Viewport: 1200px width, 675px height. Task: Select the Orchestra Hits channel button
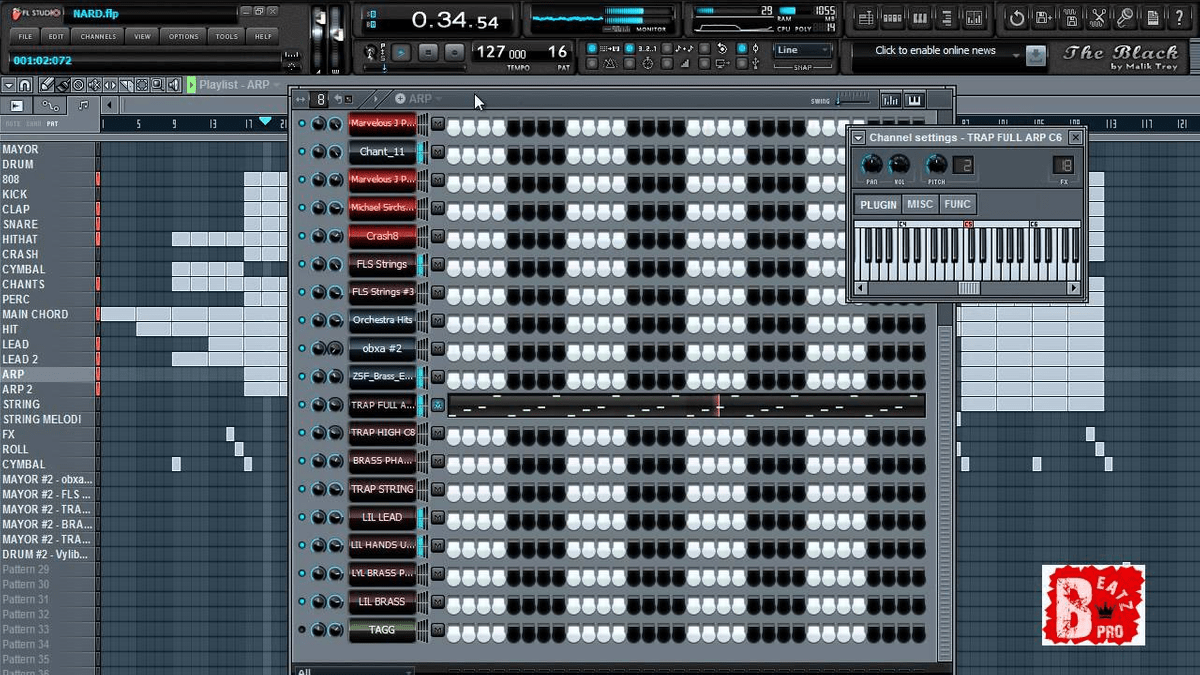(382, 320)
